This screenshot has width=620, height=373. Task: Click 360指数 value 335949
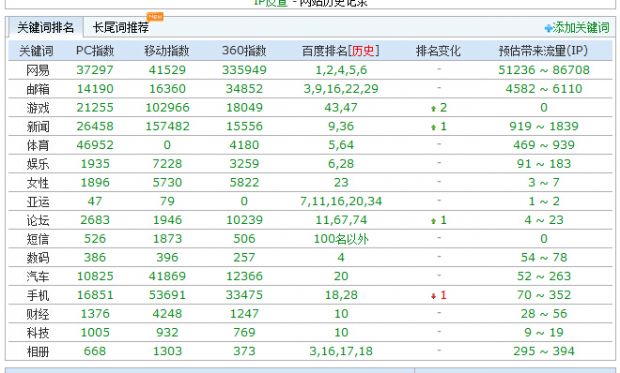click(x=244, y=70)
